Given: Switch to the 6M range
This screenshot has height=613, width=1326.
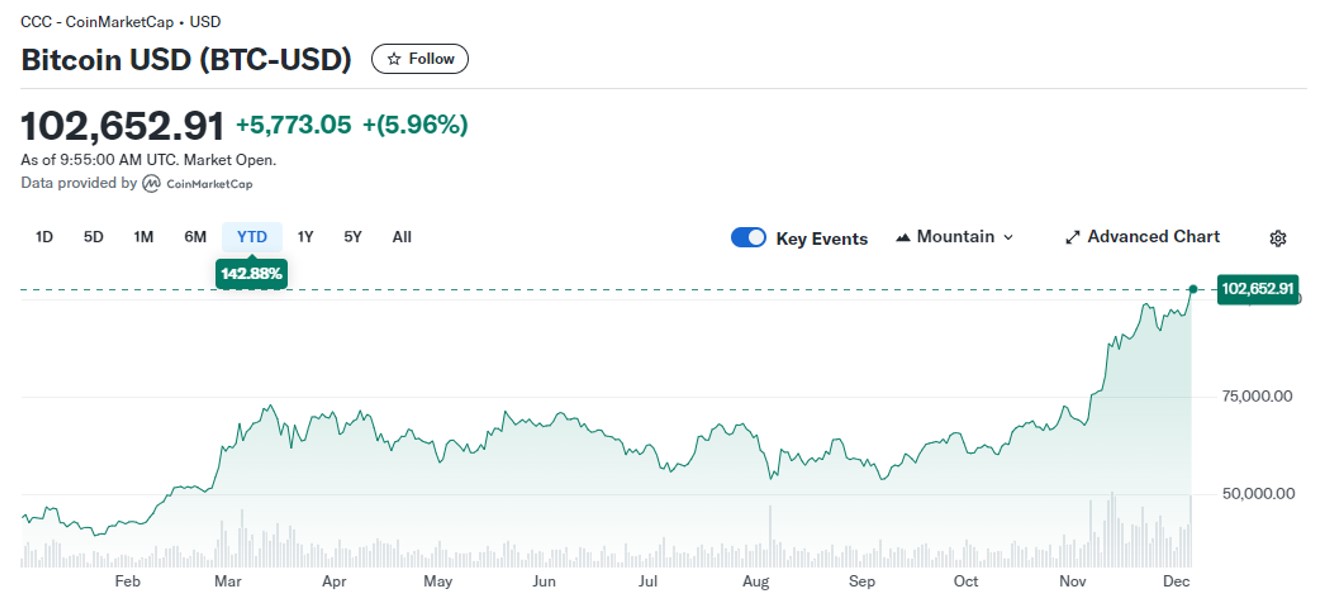Looking at the screenshot, I should pyautogui.click(x=195, y=237).
